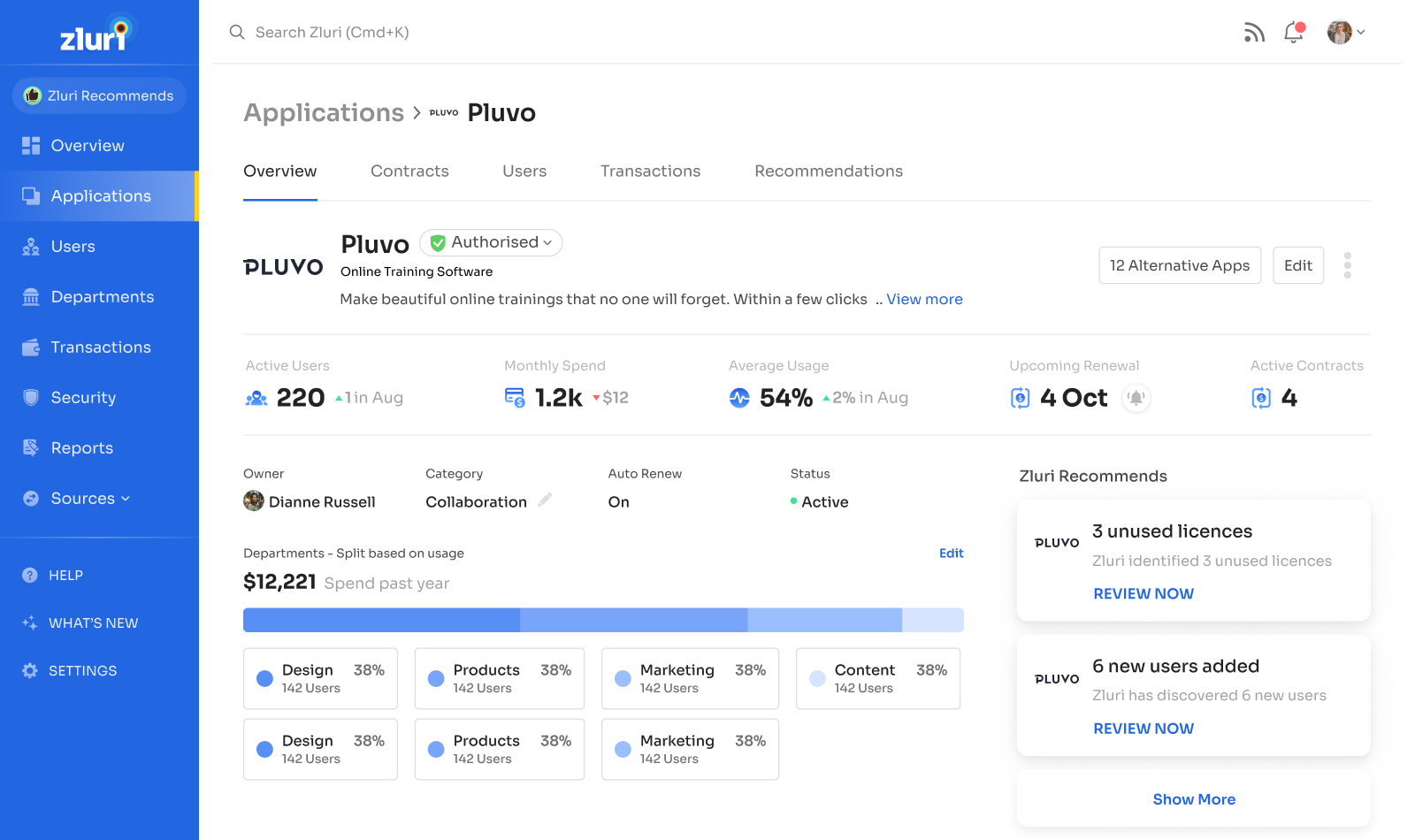Click the Security shield icon

coord(31,398)
